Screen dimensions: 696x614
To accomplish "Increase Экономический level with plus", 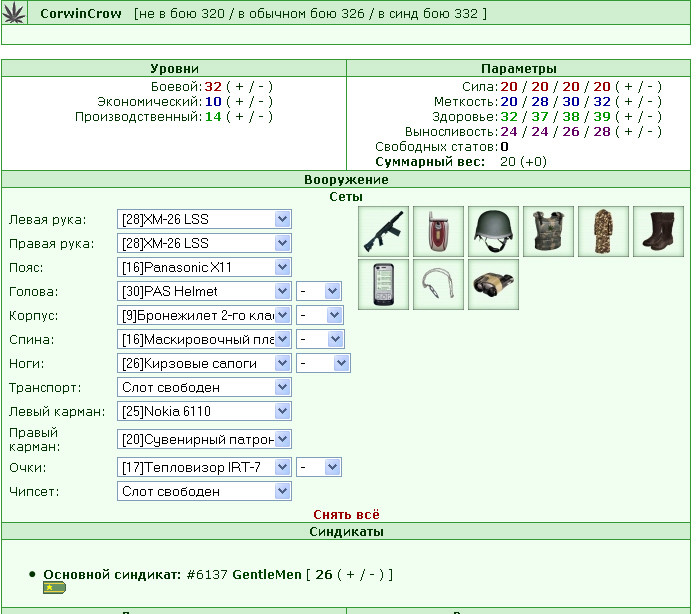I will point(239,102).
